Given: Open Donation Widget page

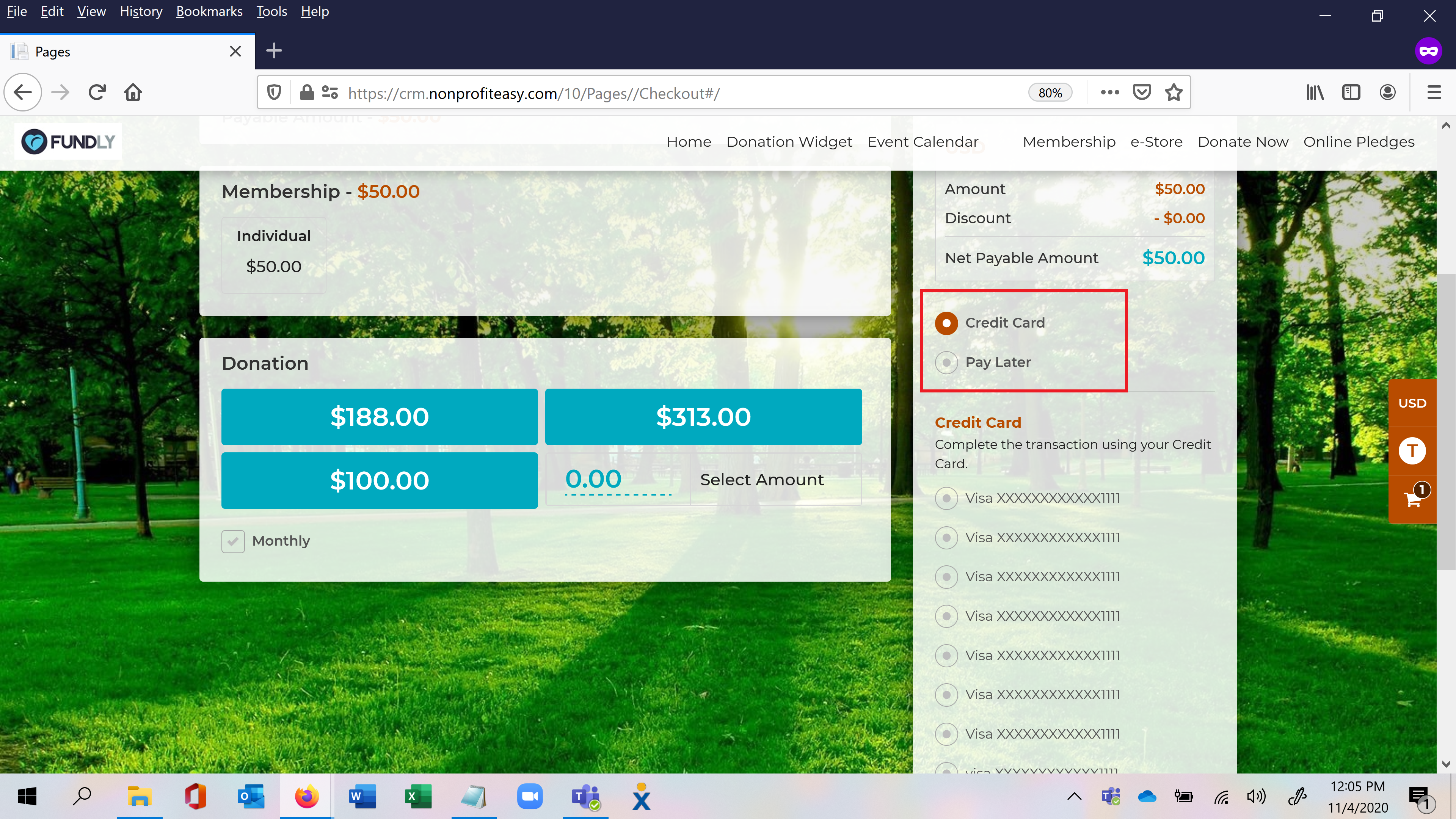Looking at the screenshot, I should (x=789, y=142).
